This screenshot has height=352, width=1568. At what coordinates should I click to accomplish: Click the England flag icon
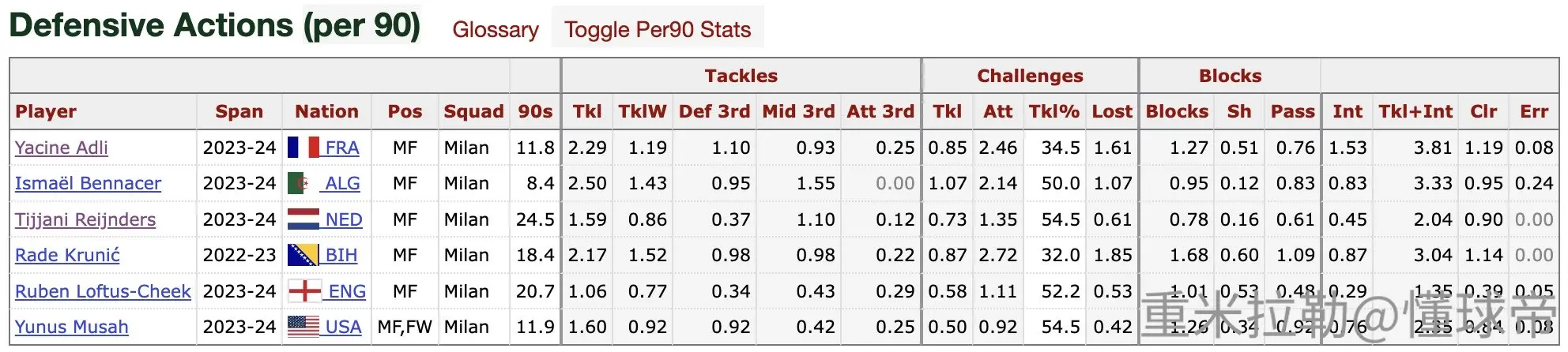point(304,291)
